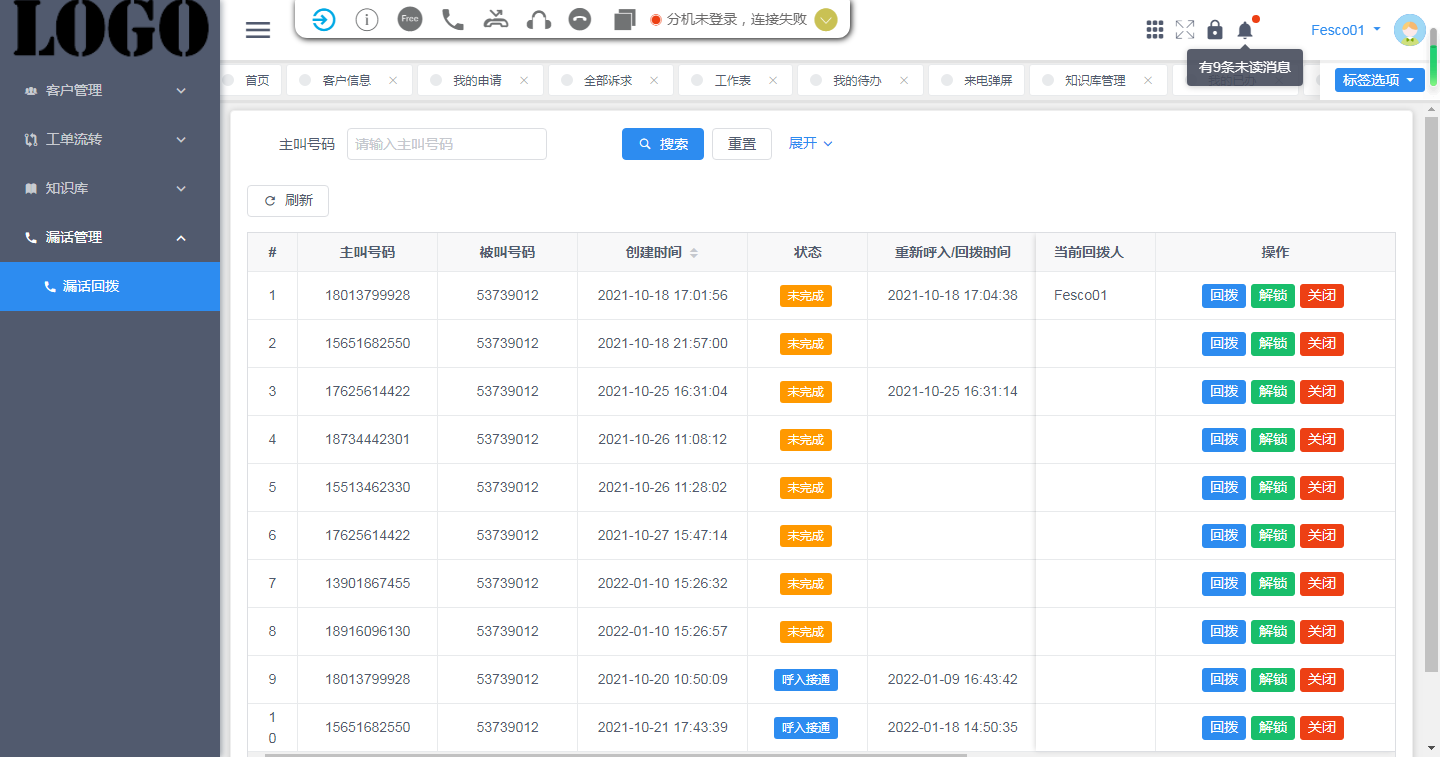Image resolution: width=1440 pixels, height=757 pixels.
Task: Click the blue 搜索 button
Action: click(x=663, y=144)
